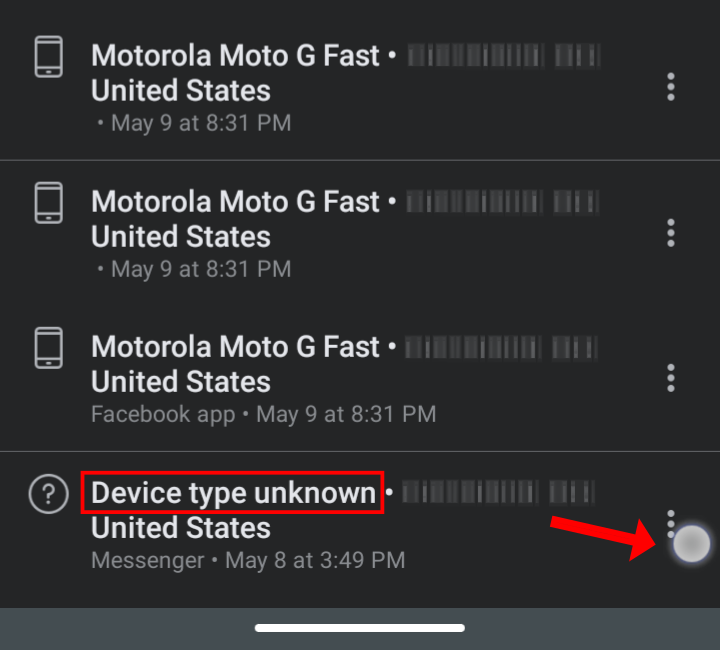
Task: Tap the white home gesture bar
Action: click(x=360, y=628)
